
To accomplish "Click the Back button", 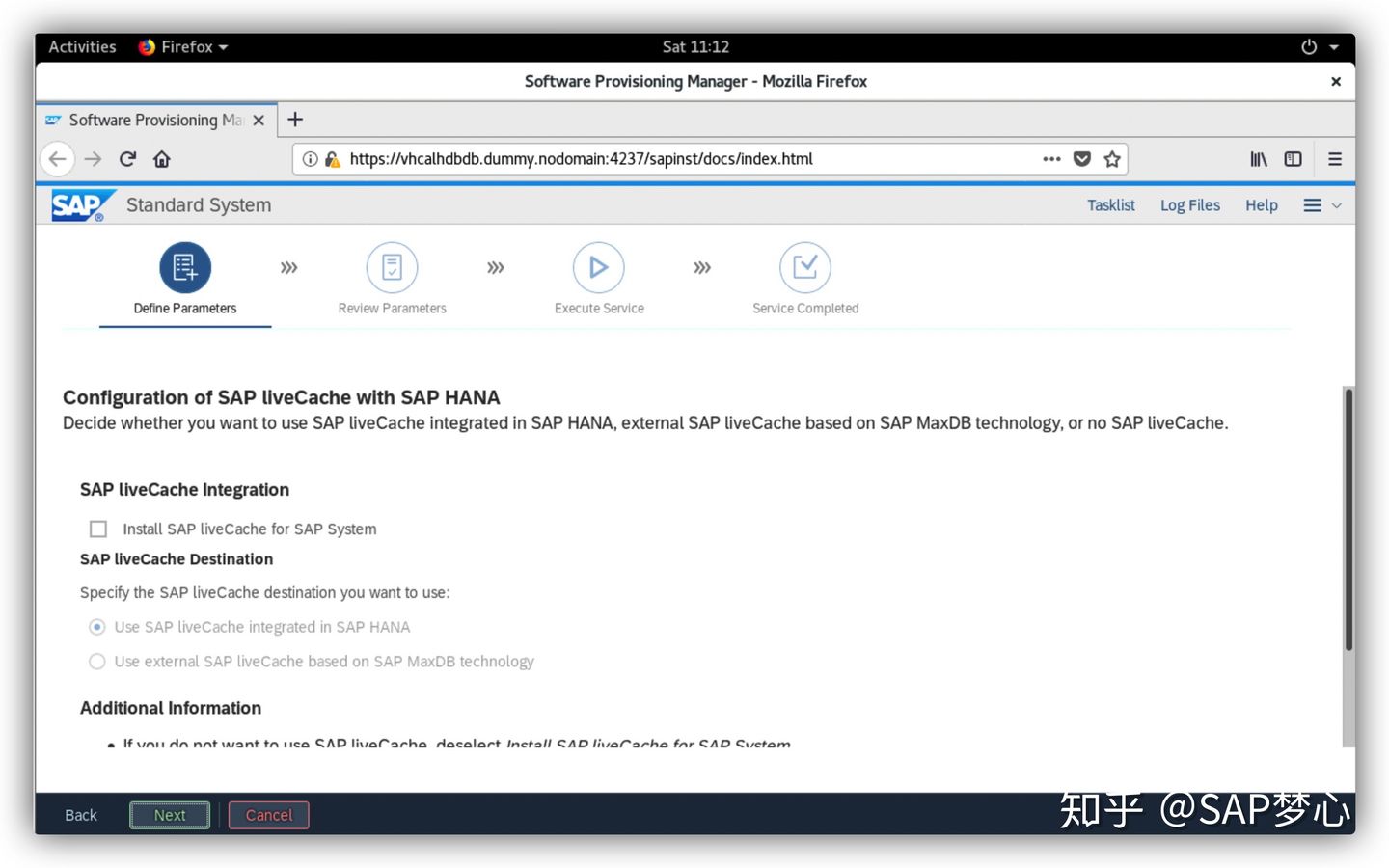I will click(x=81, y=815).
